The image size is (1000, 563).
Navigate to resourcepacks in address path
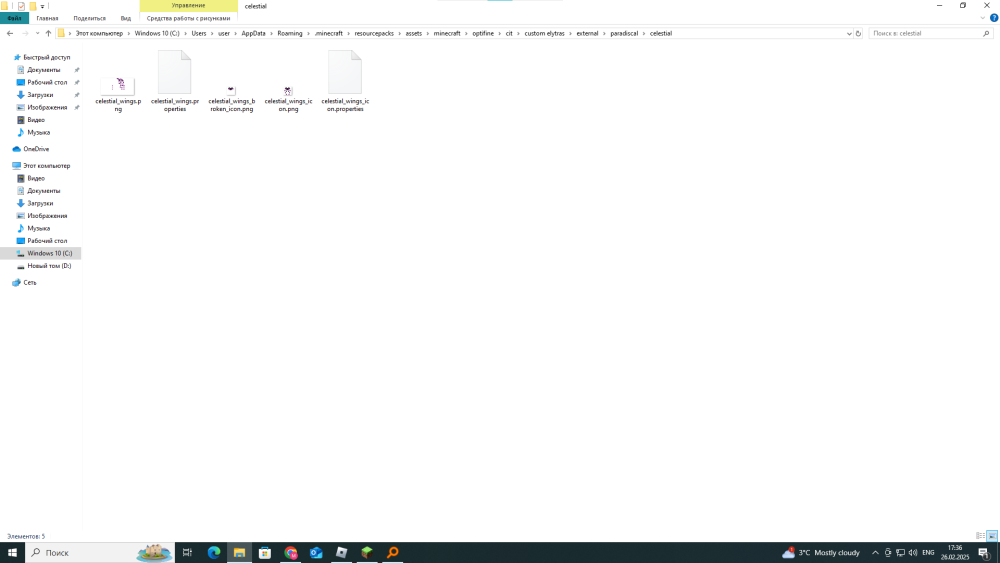(374, 33)
